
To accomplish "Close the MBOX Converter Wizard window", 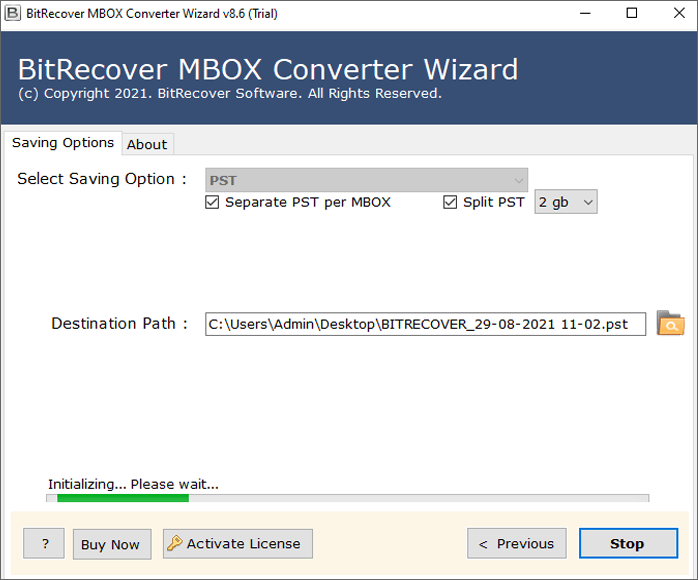I will pyautogui.click(x=679, y=13).
